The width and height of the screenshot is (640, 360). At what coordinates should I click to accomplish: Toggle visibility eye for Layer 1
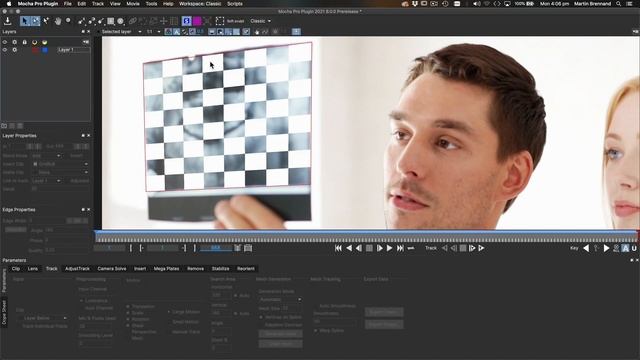point(5,50)
